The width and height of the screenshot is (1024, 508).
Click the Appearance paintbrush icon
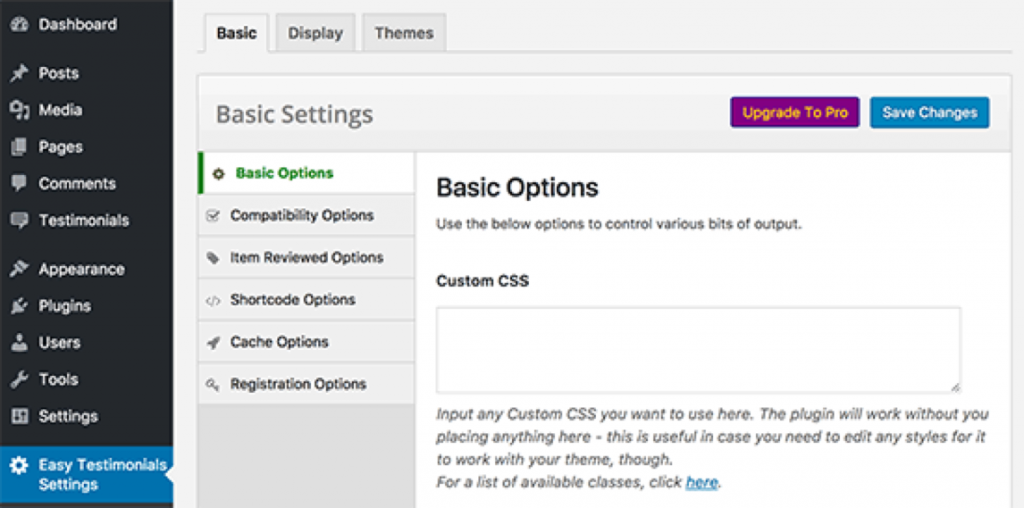[x=20, y=269]
